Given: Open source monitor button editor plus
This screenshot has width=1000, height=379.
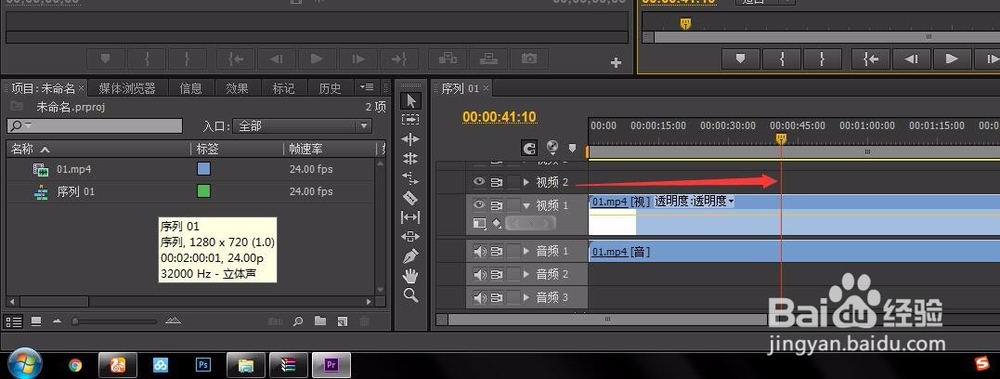Looking at the screenshot, I should point(615,63).
